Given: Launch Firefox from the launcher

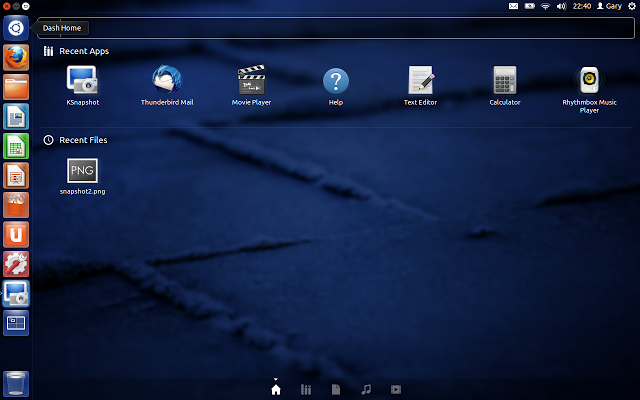Looking at the screenshot, I should tap(16, 58).
